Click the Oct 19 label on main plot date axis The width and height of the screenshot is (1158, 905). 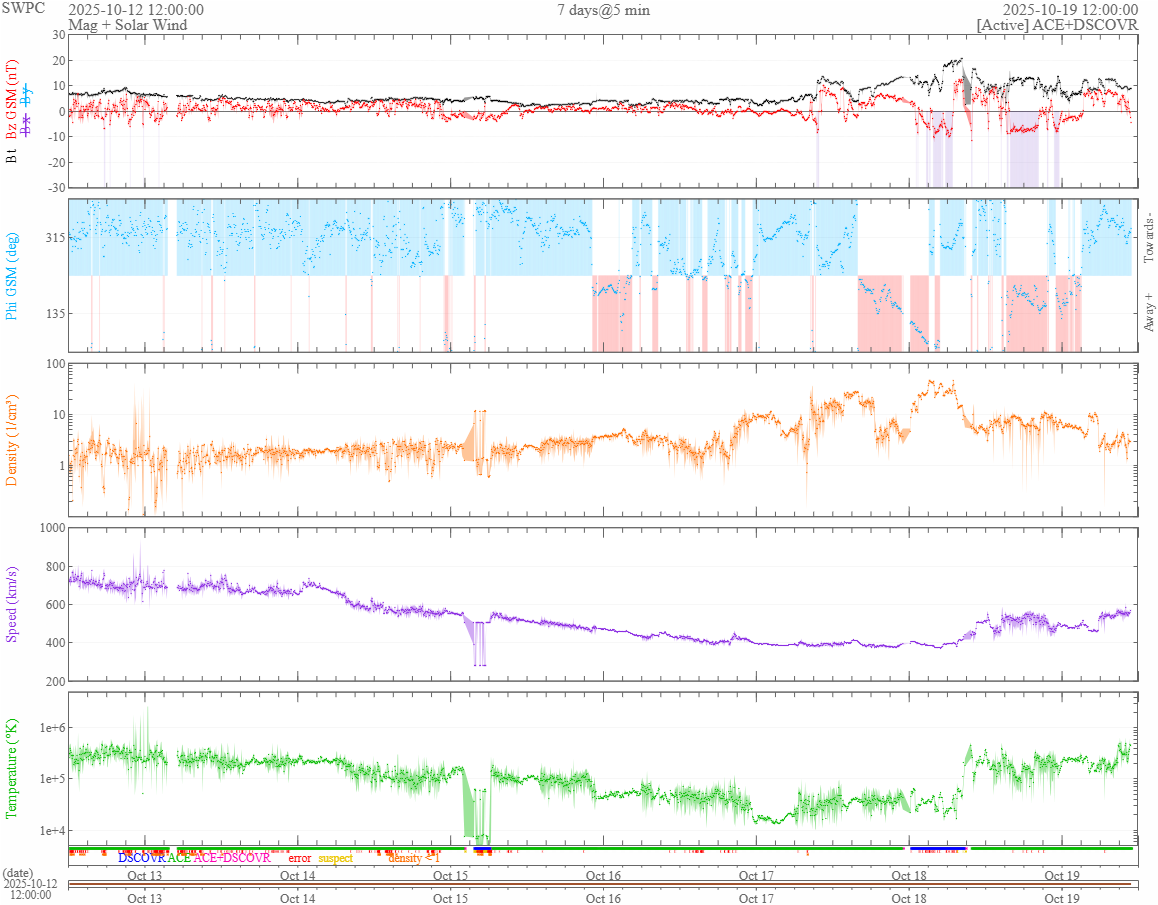pyautogui.click(x=1062, y=875)
